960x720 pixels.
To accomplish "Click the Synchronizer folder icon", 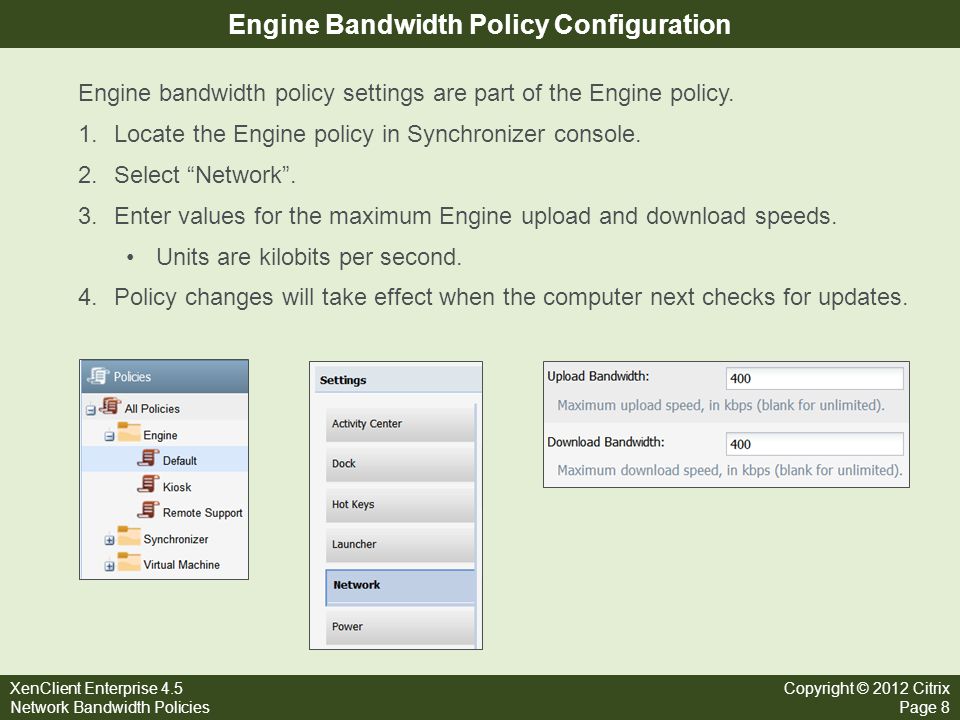I will [x=129, y=536].
